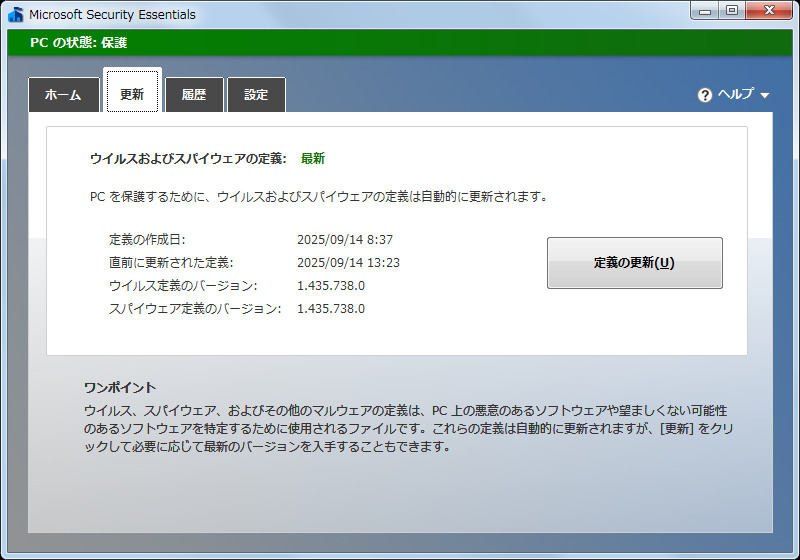Viewport: 800px width, 560px height.
Task: Click the 直前に更新された定義 timestamp 13:23
Action: (x=348, y=263)
